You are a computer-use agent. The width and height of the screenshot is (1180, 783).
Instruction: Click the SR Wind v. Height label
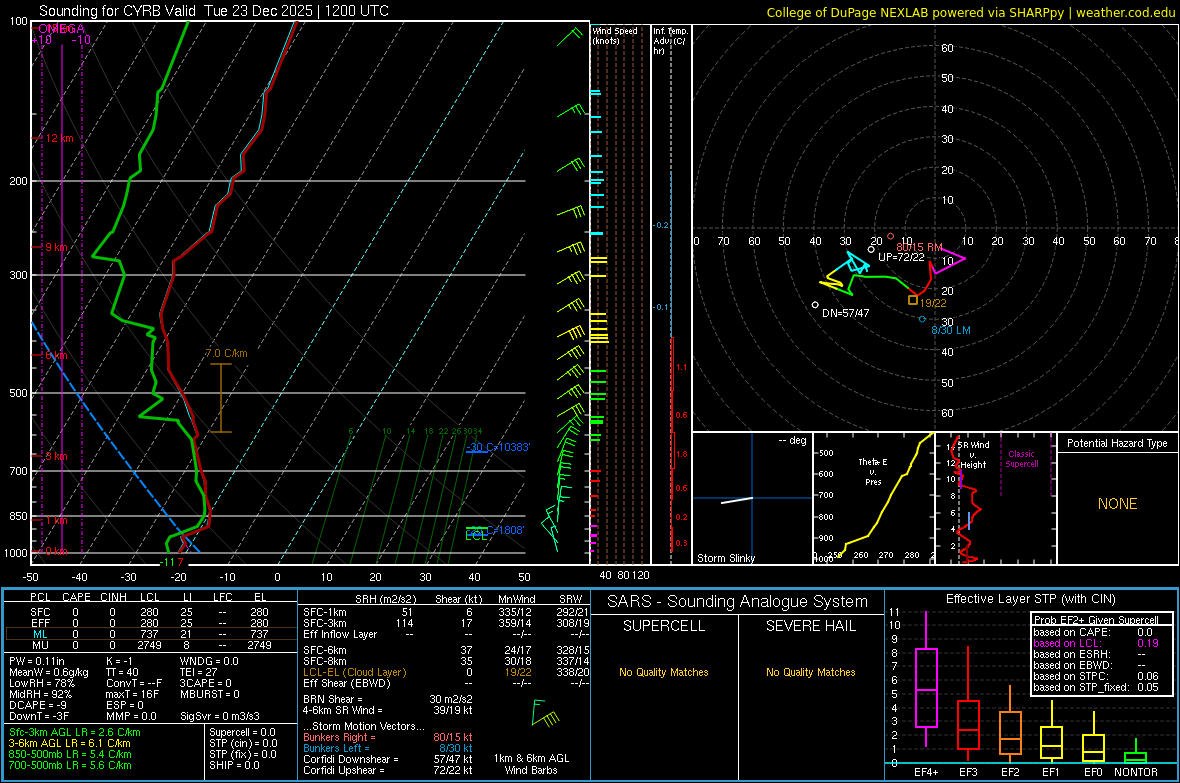pos(973,455)
